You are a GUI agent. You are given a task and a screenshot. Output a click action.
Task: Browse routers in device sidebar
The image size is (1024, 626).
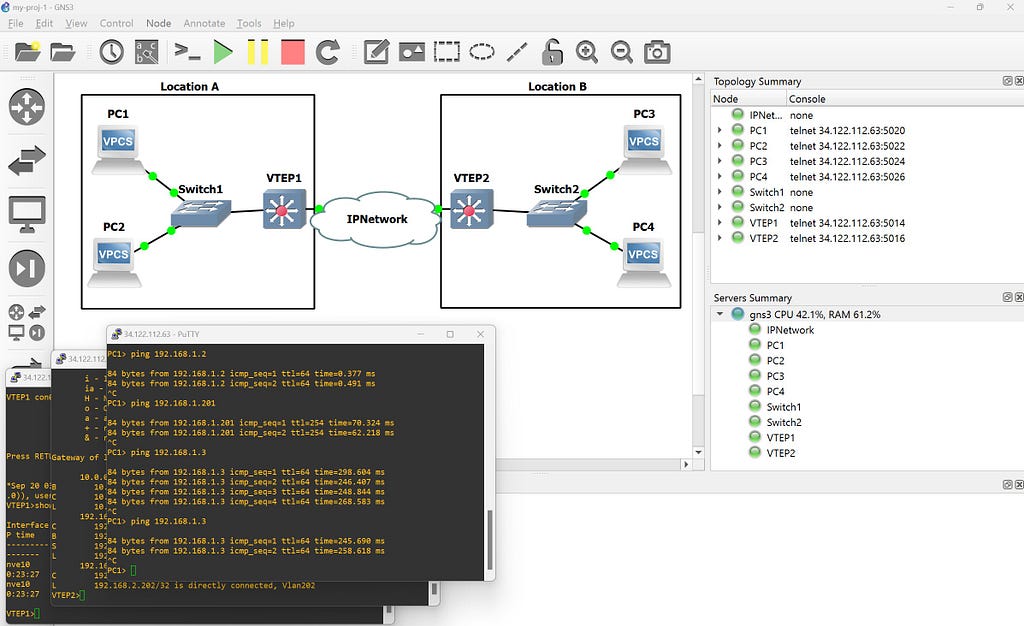click(27, 106)
